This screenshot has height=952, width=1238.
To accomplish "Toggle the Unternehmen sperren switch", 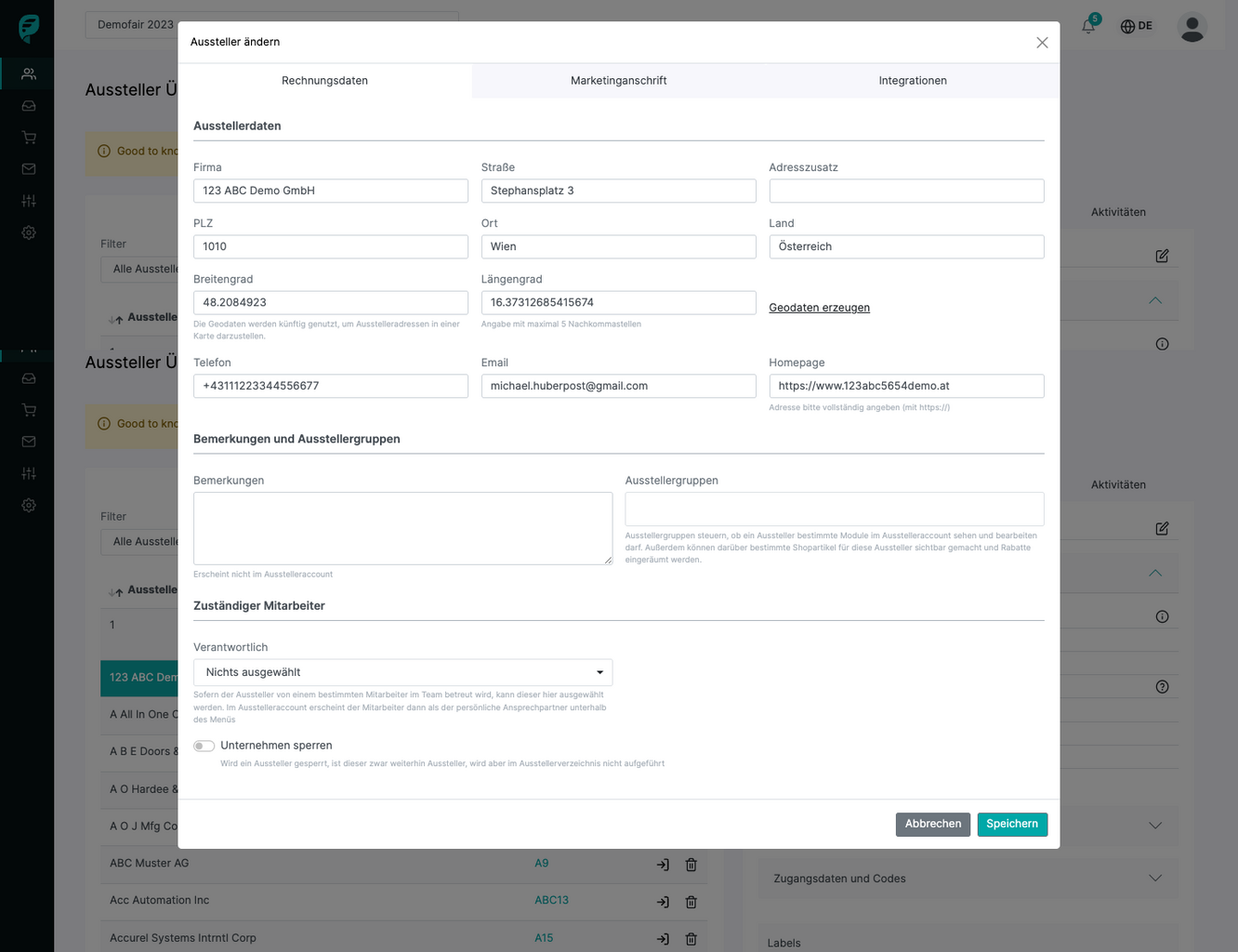I will point(204,746).
